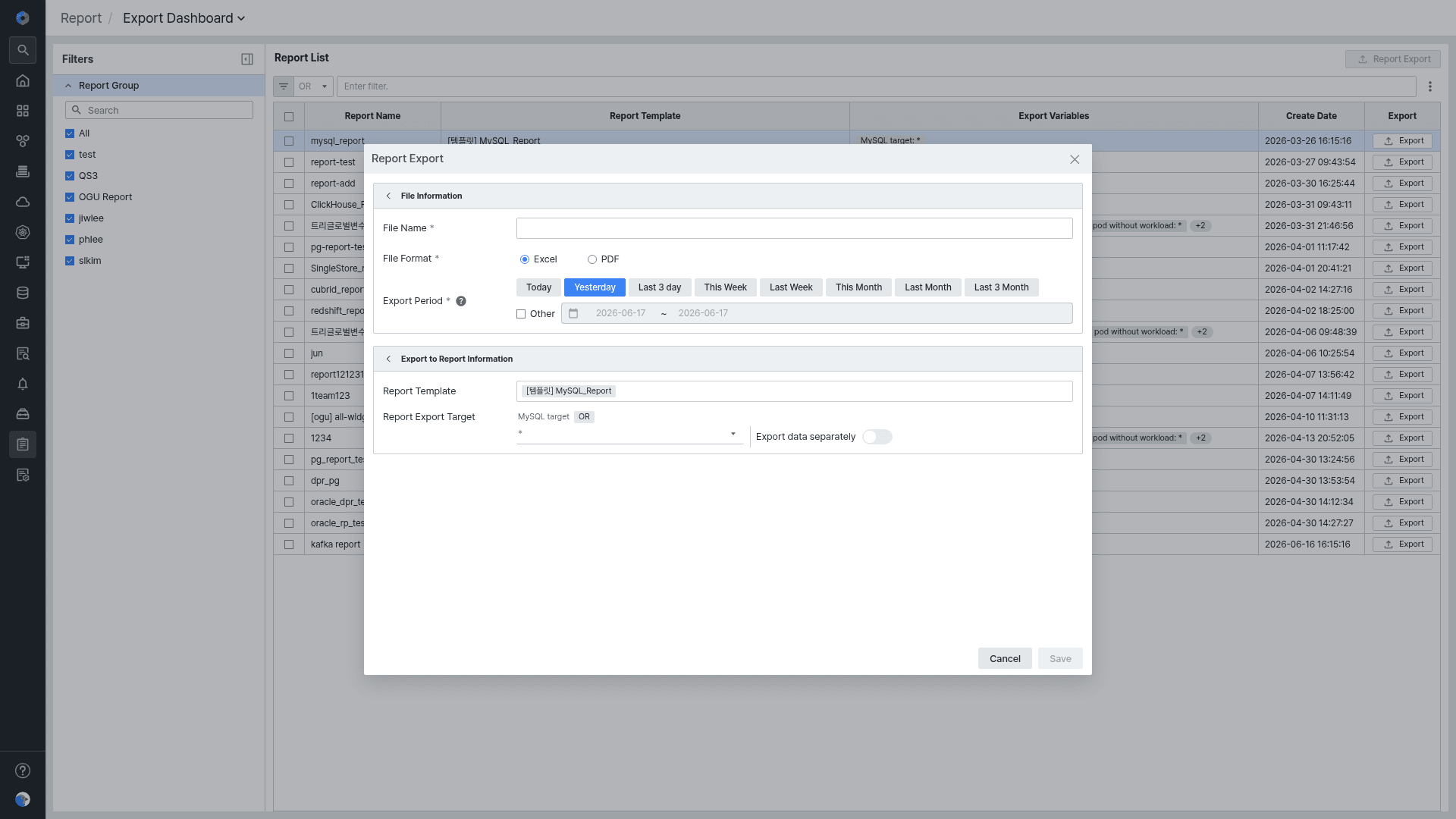Open the MySQL target dropdown
Viewport: 1456px width, 819px height.
point(629,434)
